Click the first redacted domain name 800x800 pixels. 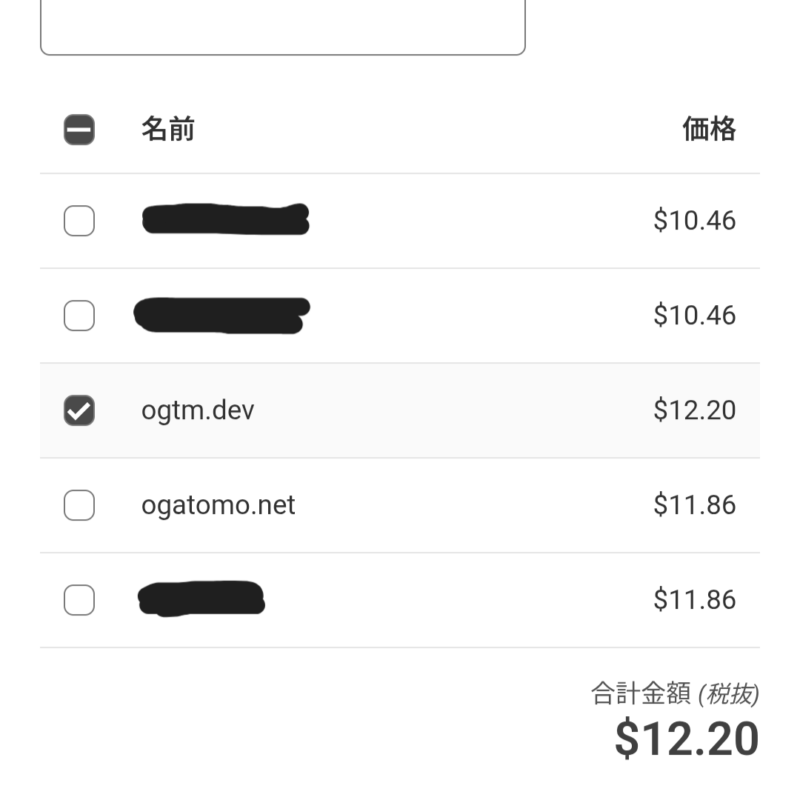point(225,219)
